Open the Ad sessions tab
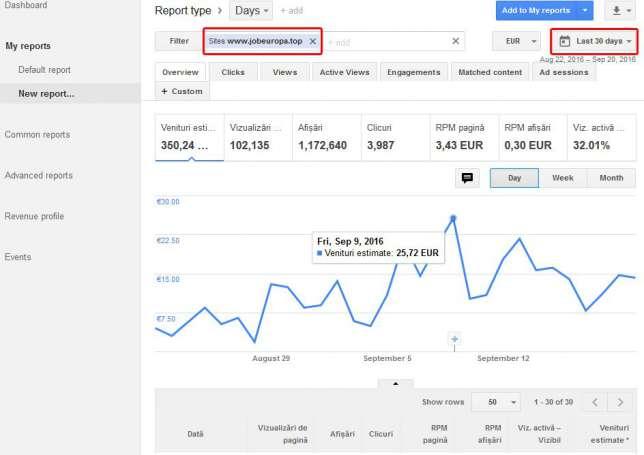Image resolution: width=644 pixels, height=455 pixels. [564, 72]
